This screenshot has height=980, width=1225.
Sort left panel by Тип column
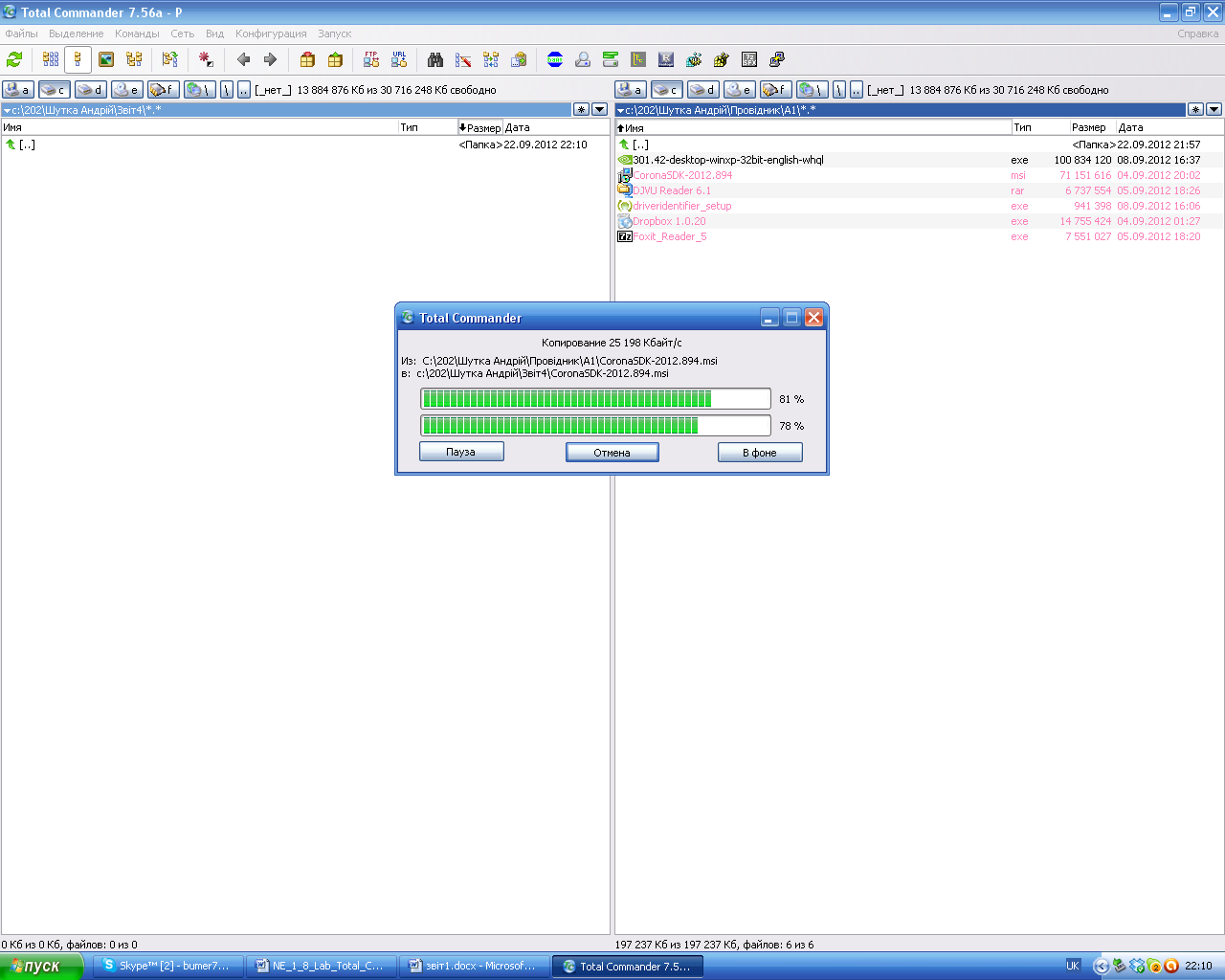[x=427, y=127]
